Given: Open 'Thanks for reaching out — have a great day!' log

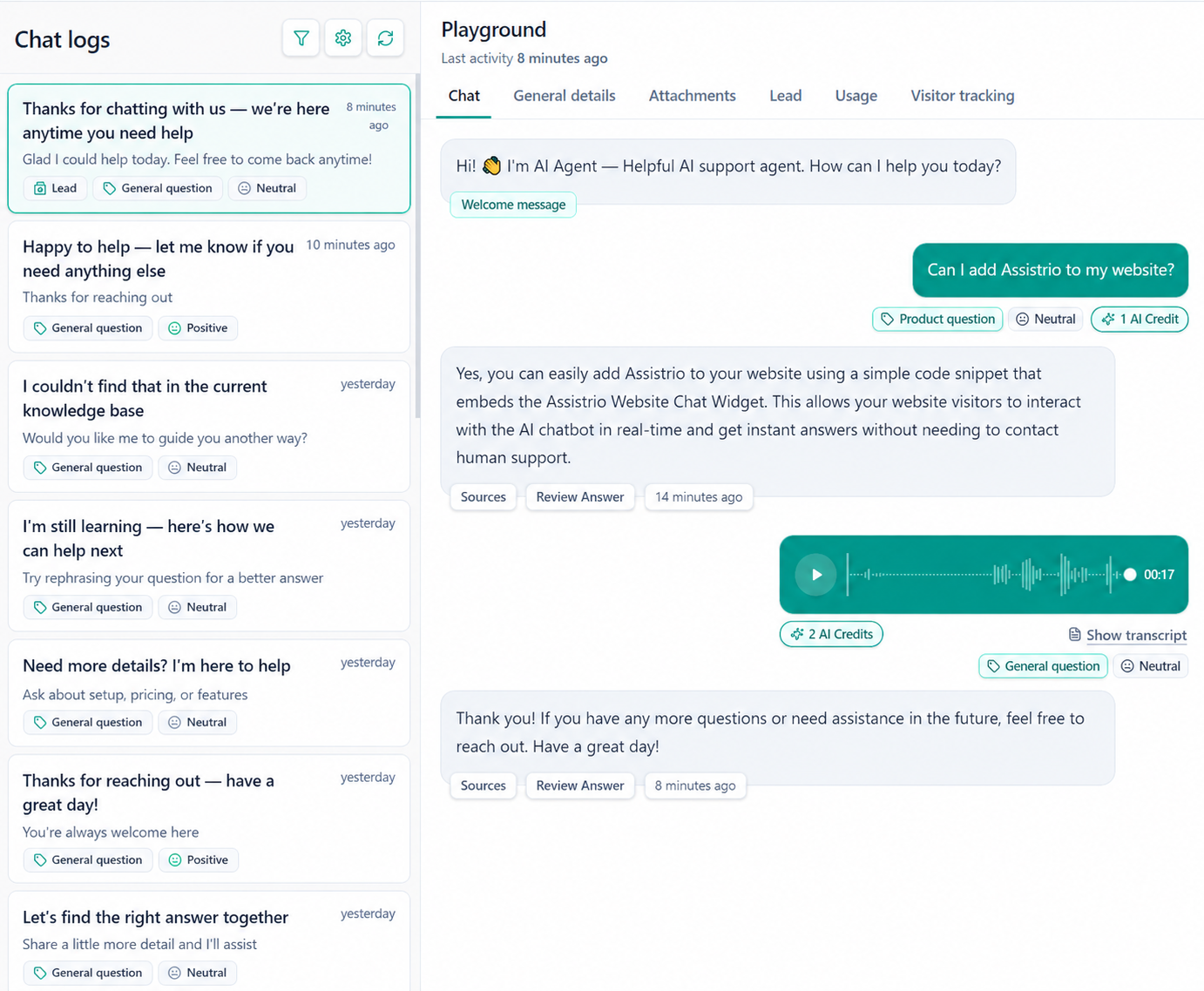Looking at the screenshot, I should [x=209, y=819].
